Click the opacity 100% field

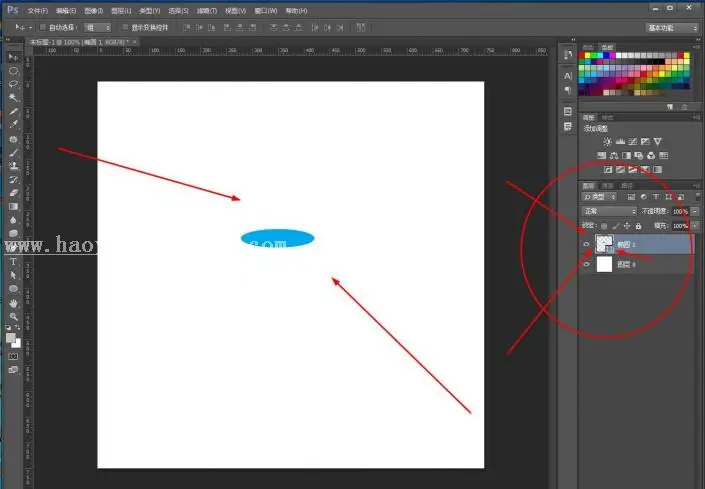tap(681, 211)
